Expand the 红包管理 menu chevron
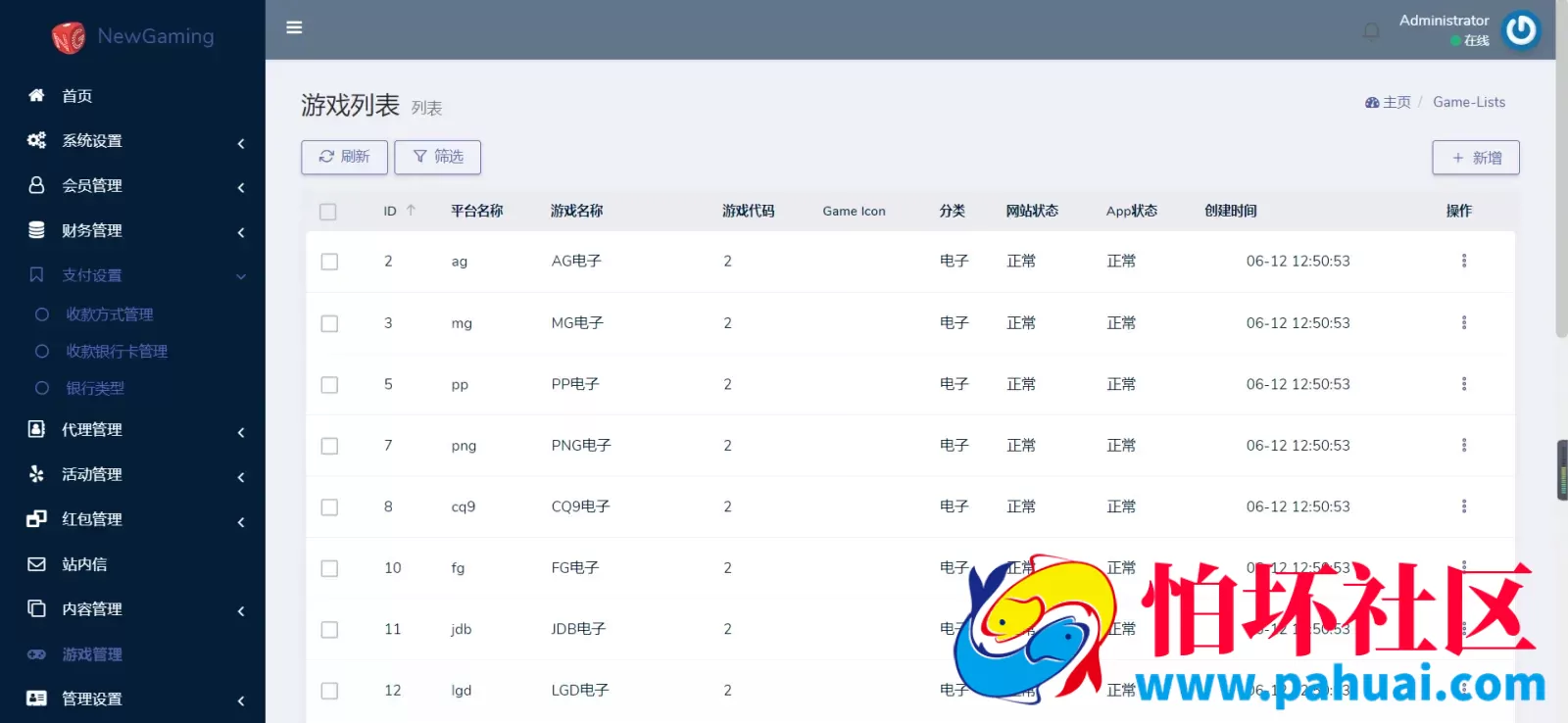Viewport: 1568px width, 723px height. pyautogui.click(x=241, y=522)
